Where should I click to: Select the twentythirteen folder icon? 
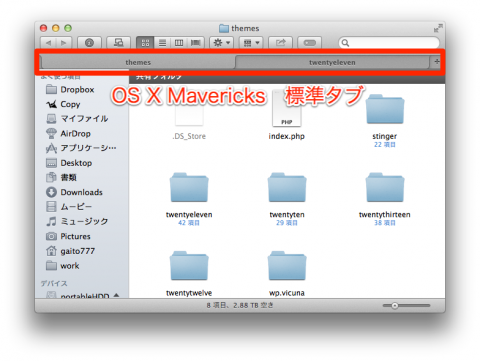385,187
